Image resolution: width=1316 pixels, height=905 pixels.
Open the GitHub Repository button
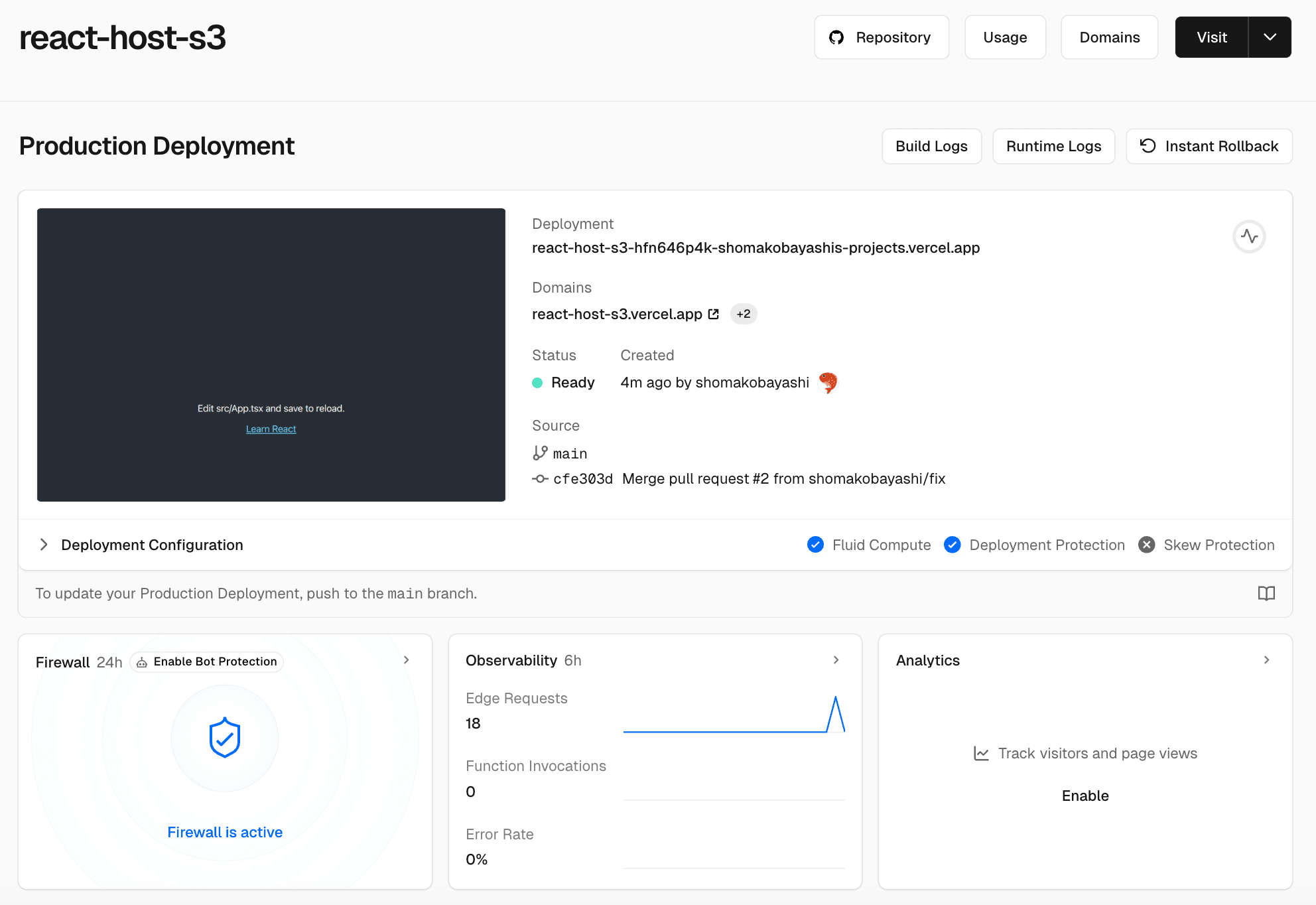pos(882,37)
